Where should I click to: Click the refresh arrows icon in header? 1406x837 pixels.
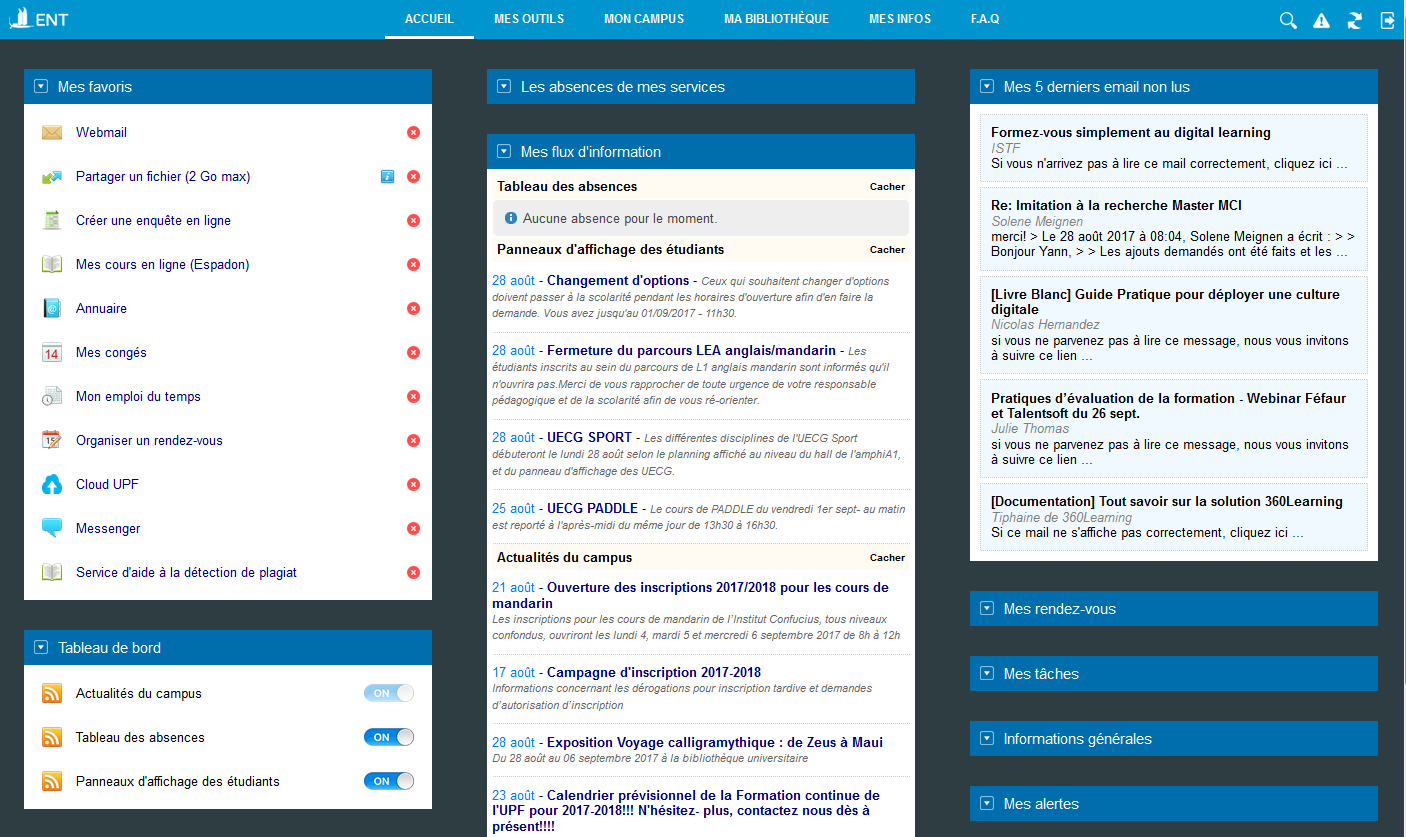1355,20
